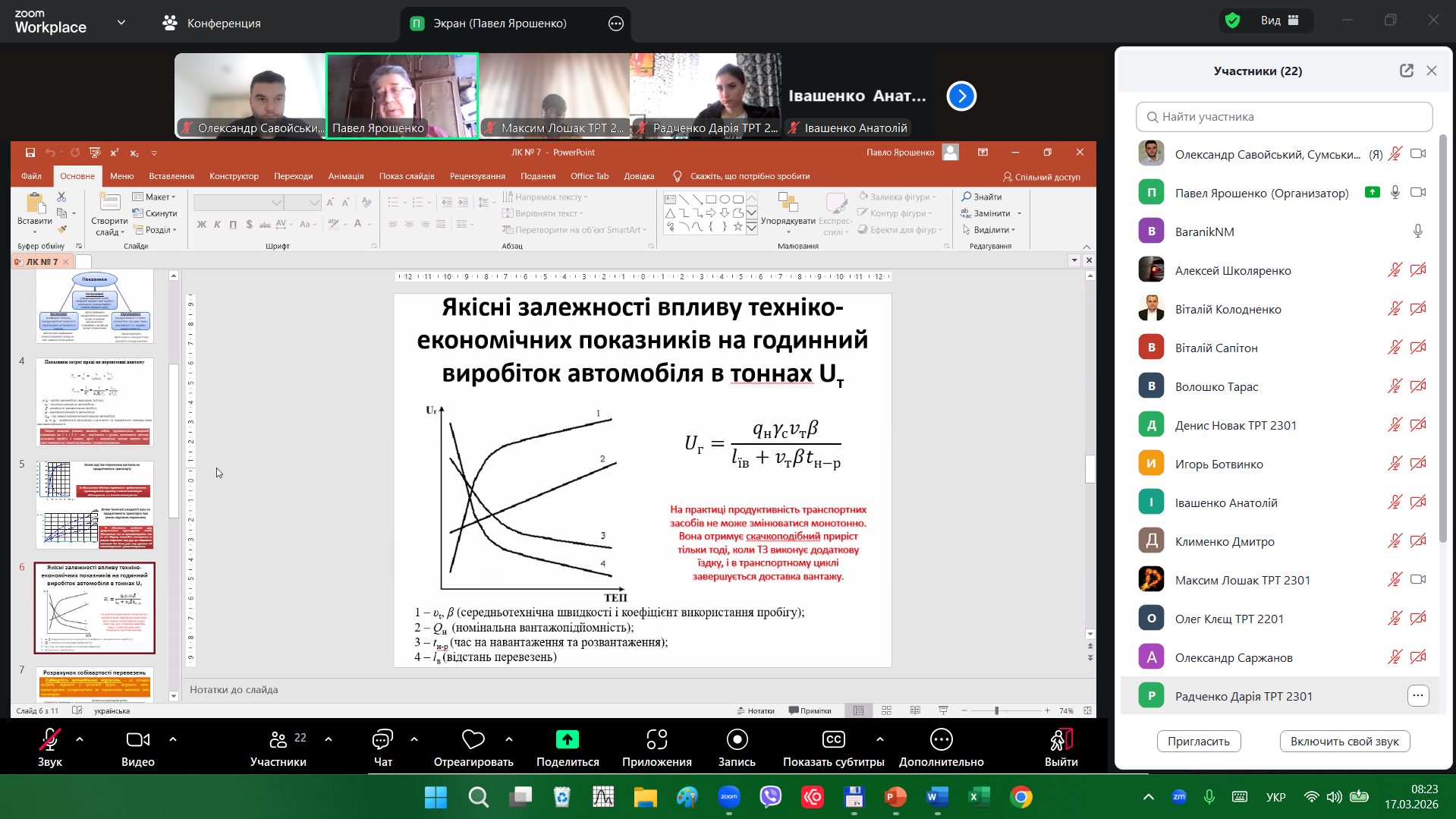Screen dimensions: 1456x819
Task: Open the Zoom Chat panel icon
Action: (x=382, y=739)
